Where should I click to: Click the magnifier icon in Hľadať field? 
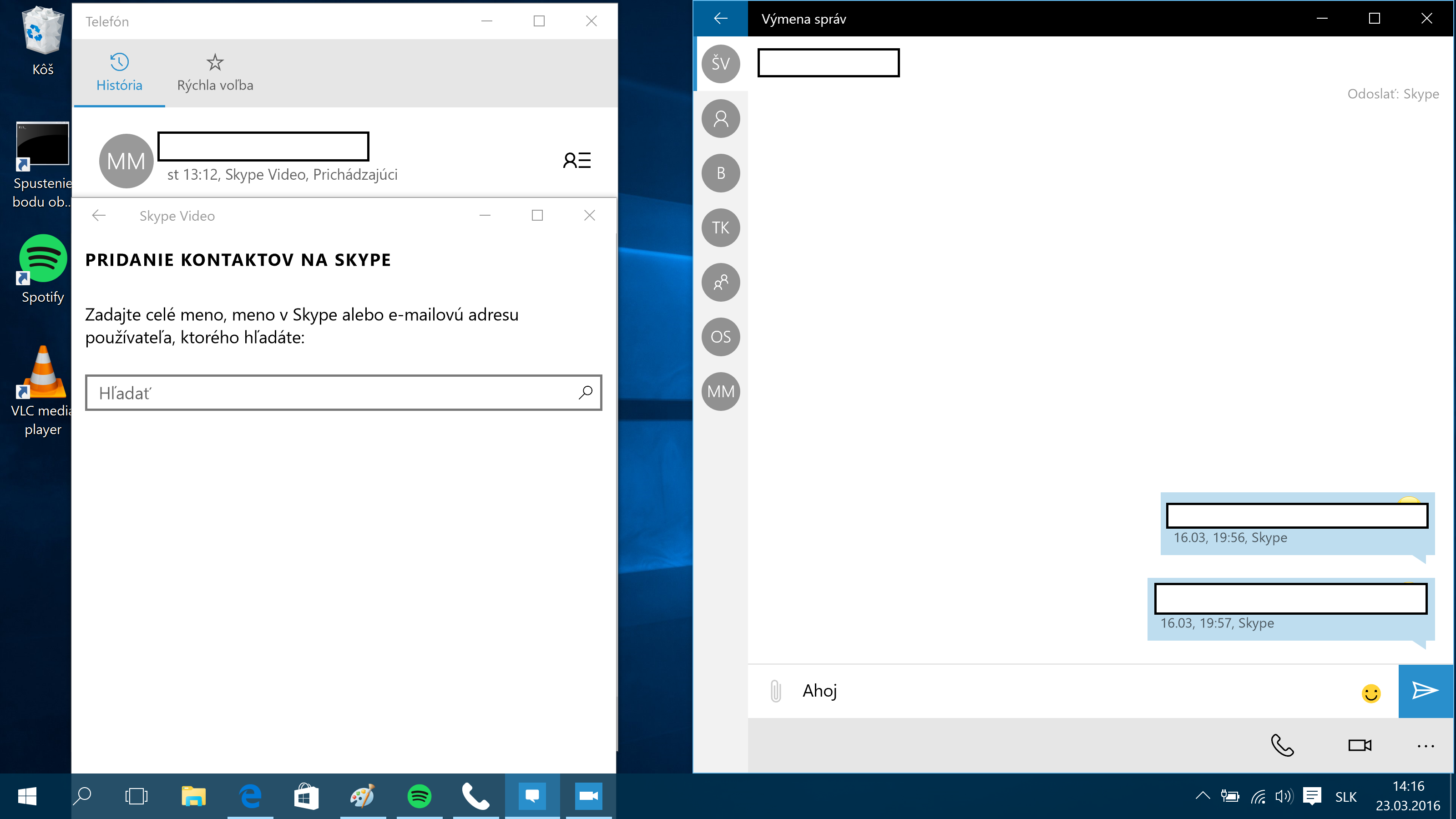[x=586, y=392]
